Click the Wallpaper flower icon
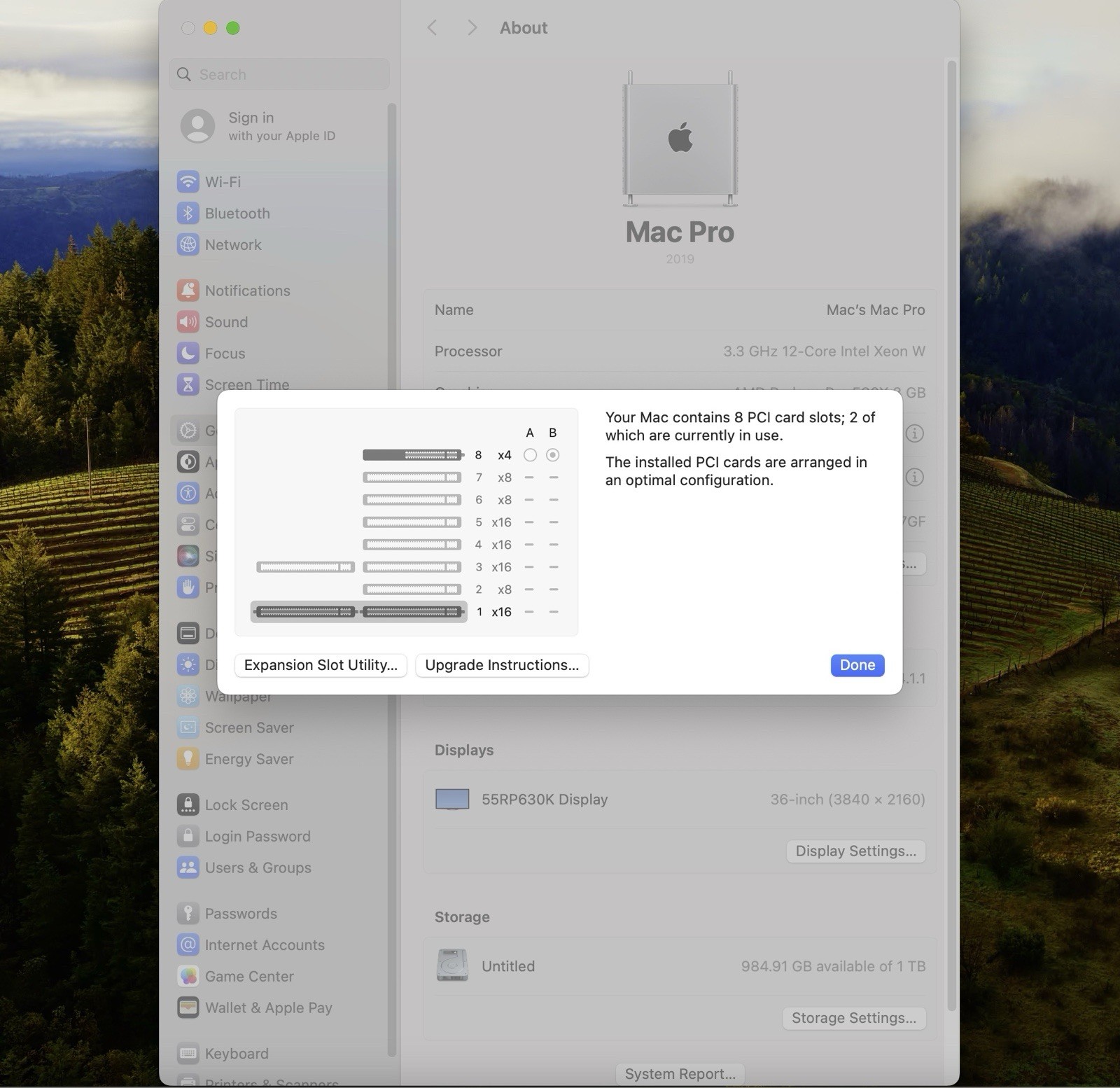This screenshot has height=1088, width=1120. tap(188, 696)
